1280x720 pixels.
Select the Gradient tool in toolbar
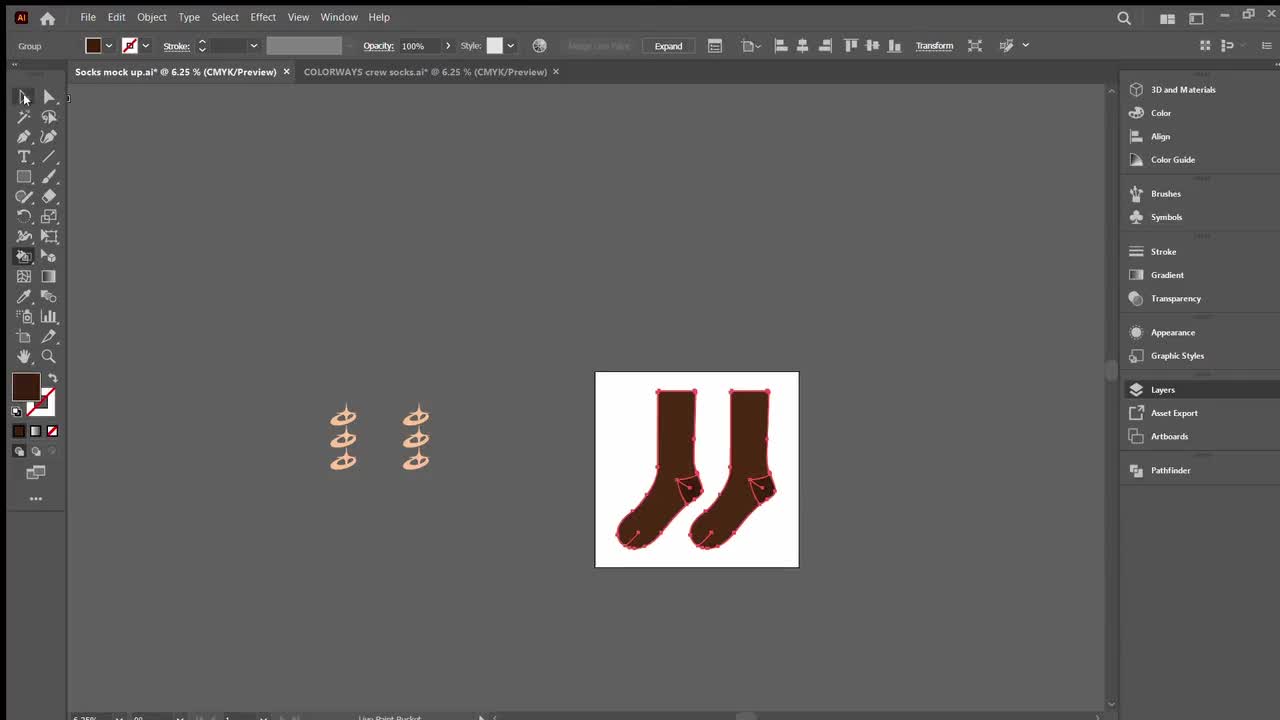point(49,277)
